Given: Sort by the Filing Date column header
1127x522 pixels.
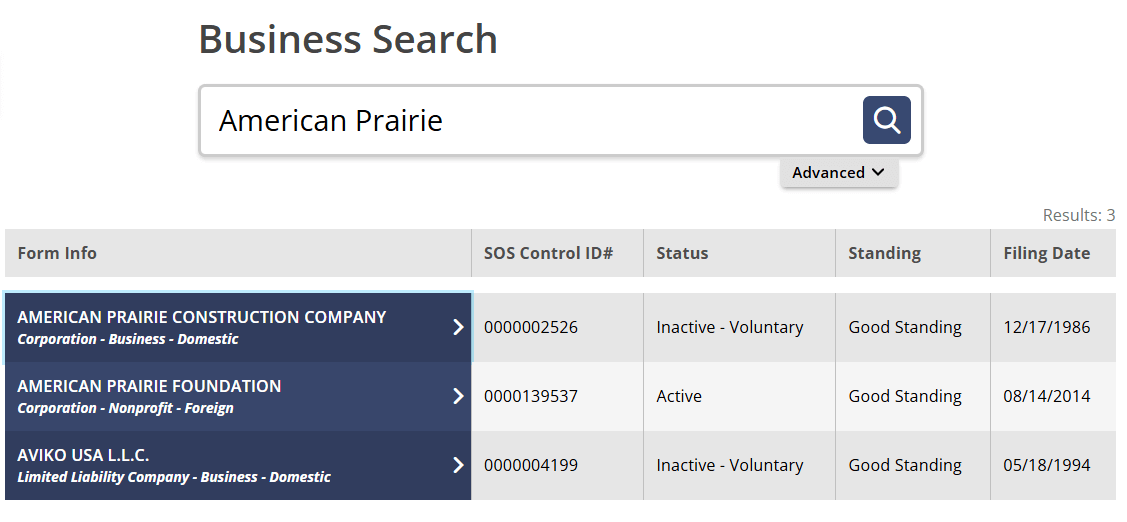Looking at the screenshot, I should pyautogui.click(x=1046, y=253).
